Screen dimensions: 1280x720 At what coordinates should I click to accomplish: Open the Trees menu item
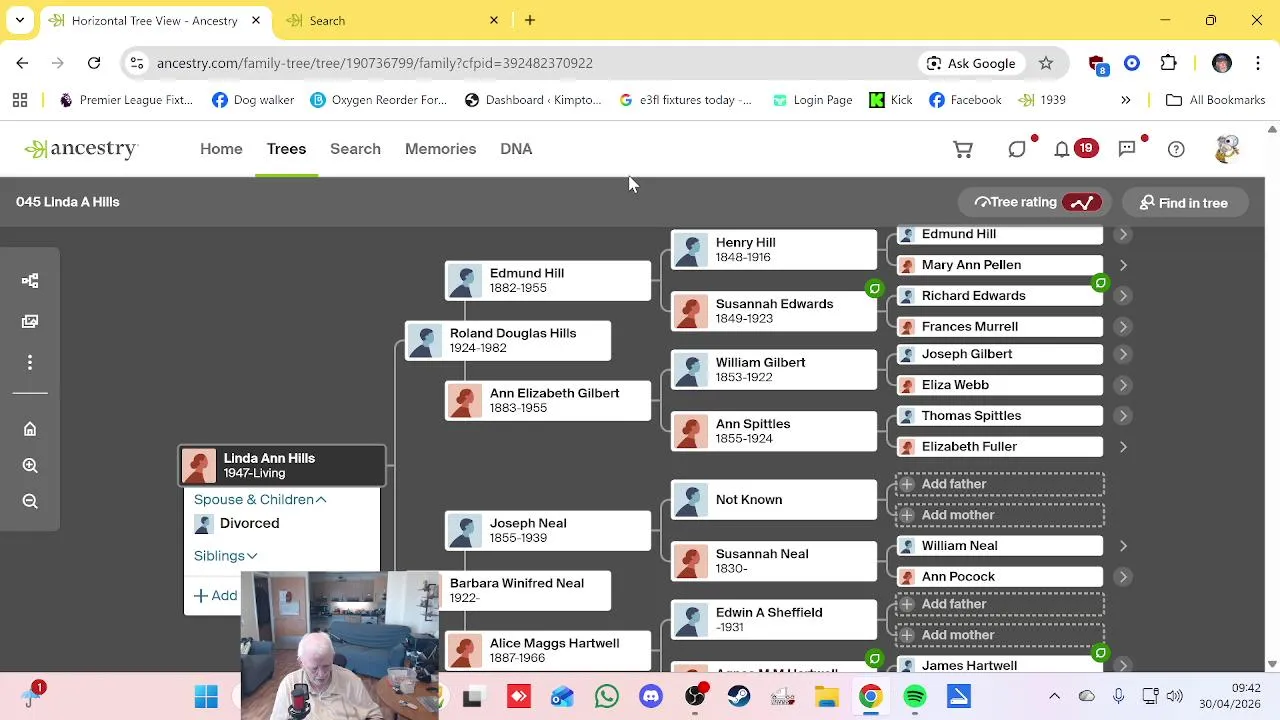pyautogui.click(x=286, y=149)
